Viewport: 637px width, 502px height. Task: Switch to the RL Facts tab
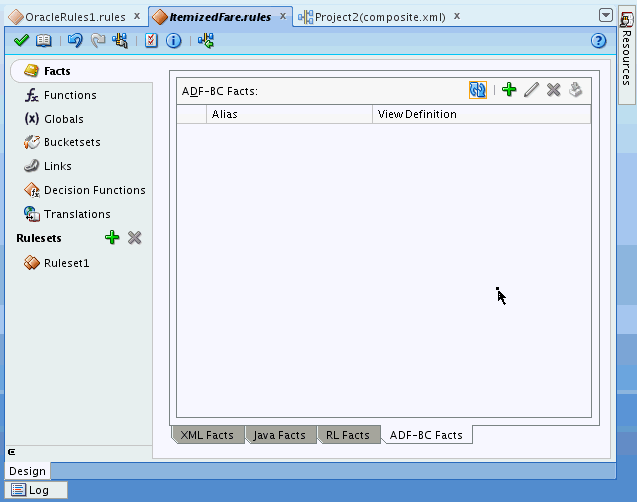pyautogui.click(x=348, y=435)
